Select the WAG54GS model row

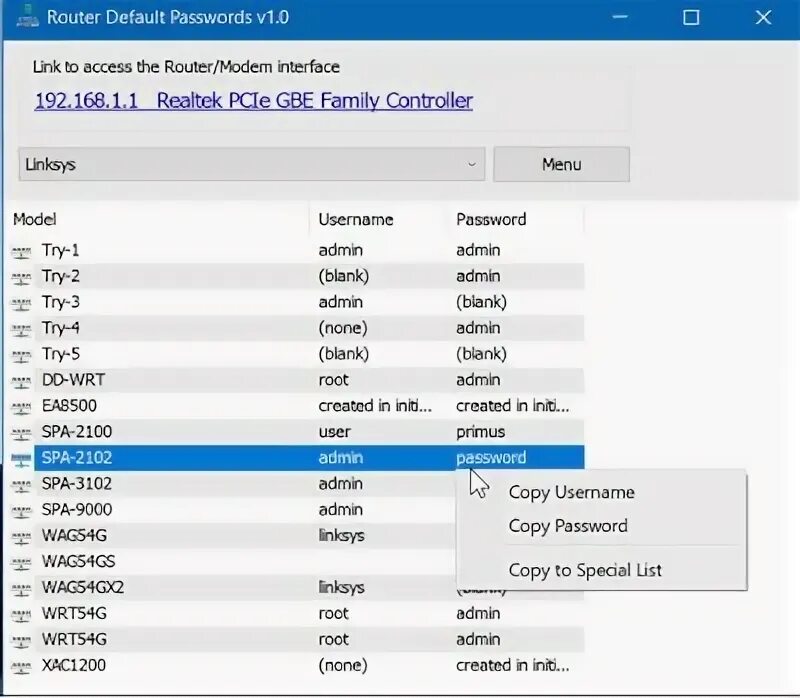(x=232, y=562)
